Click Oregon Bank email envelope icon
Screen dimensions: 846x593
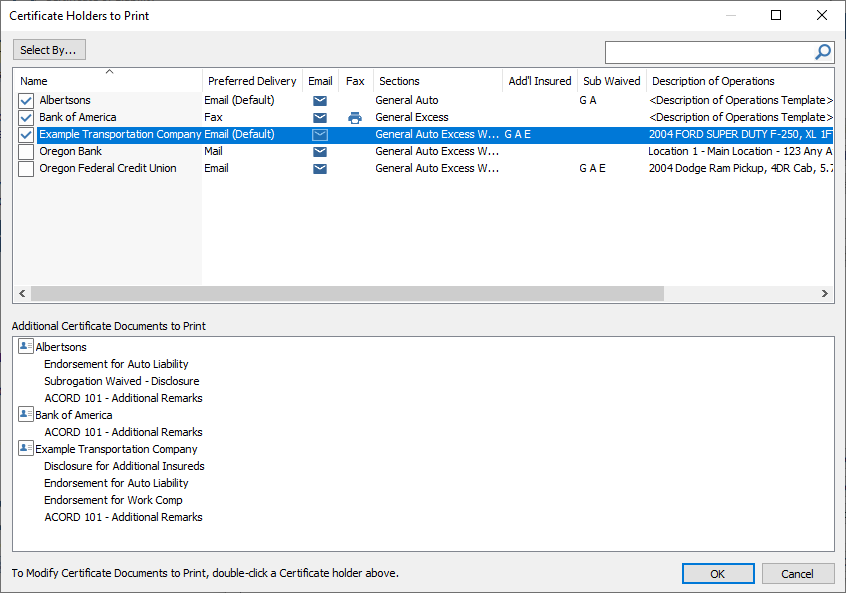320,152
